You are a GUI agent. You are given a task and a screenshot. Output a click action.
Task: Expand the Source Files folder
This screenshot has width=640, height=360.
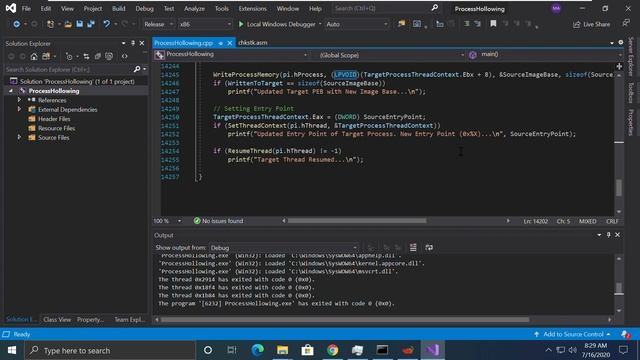[19, 138]
